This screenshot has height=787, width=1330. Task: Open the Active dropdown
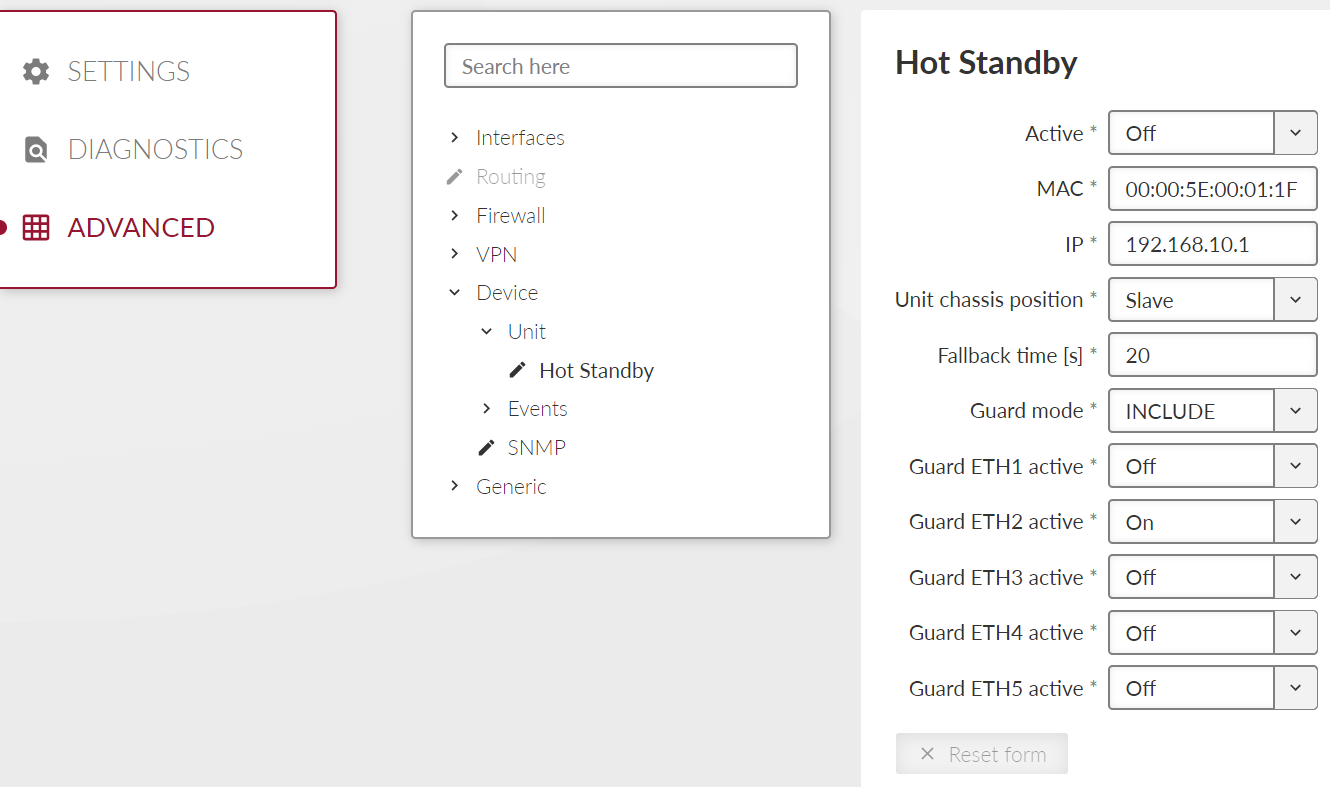(1295, 133)
